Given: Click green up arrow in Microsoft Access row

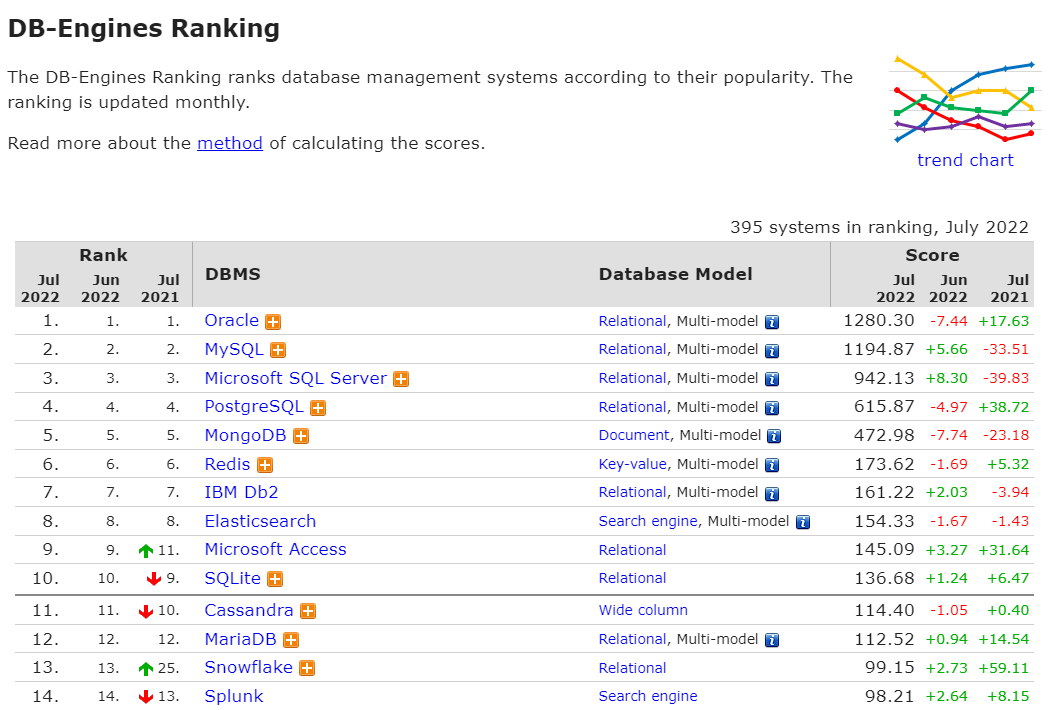Looking at the screenshot, I should tap(146, 551).
